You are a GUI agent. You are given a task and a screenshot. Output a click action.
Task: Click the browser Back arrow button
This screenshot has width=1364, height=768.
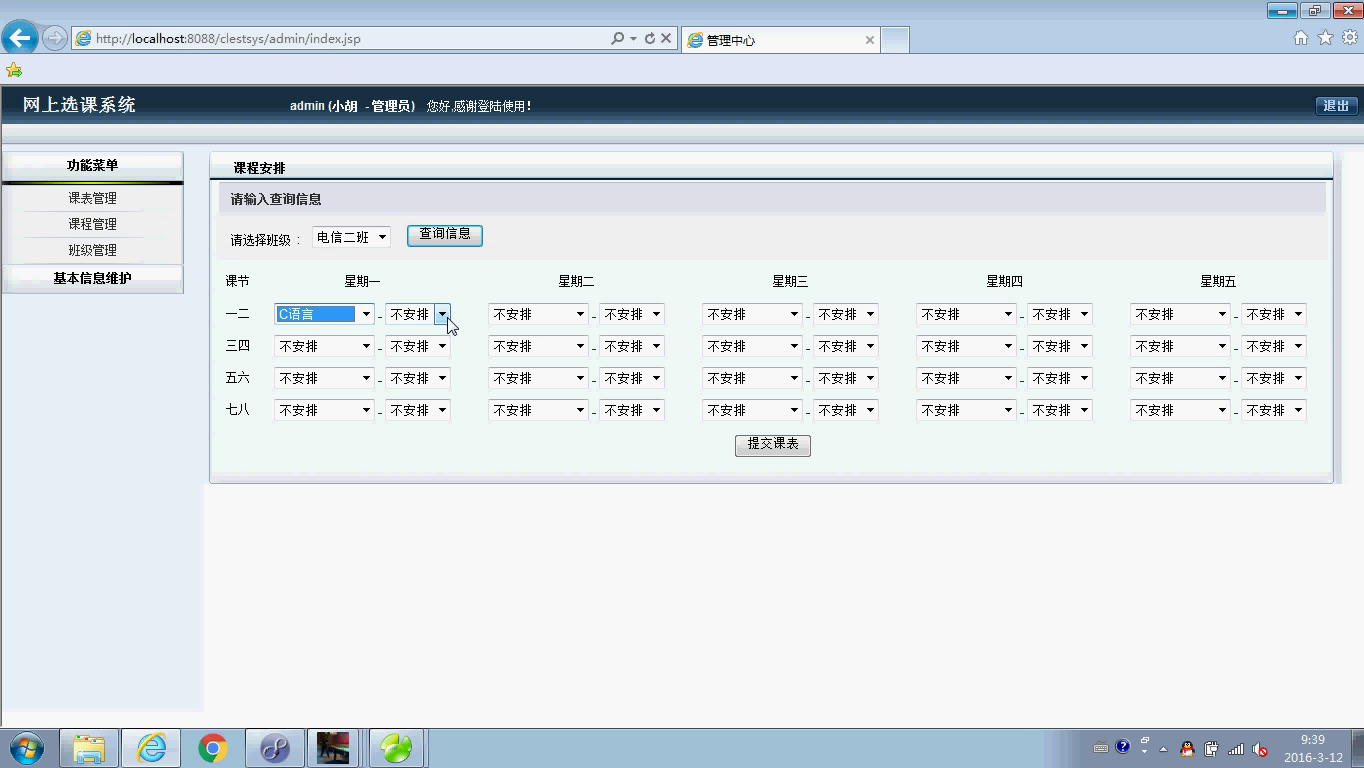pos(20,38)
